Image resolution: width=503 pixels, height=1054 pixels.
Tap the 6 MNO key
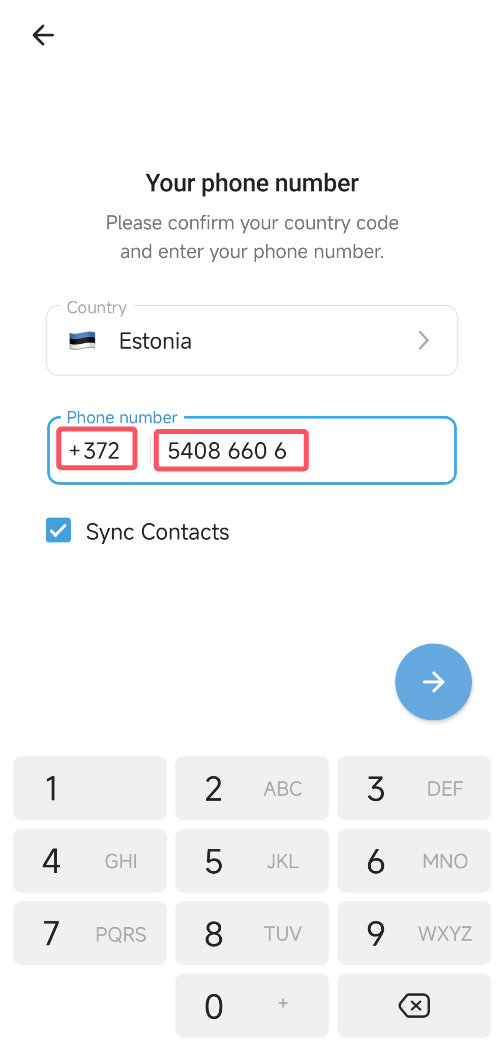click(x=414, y=860)
